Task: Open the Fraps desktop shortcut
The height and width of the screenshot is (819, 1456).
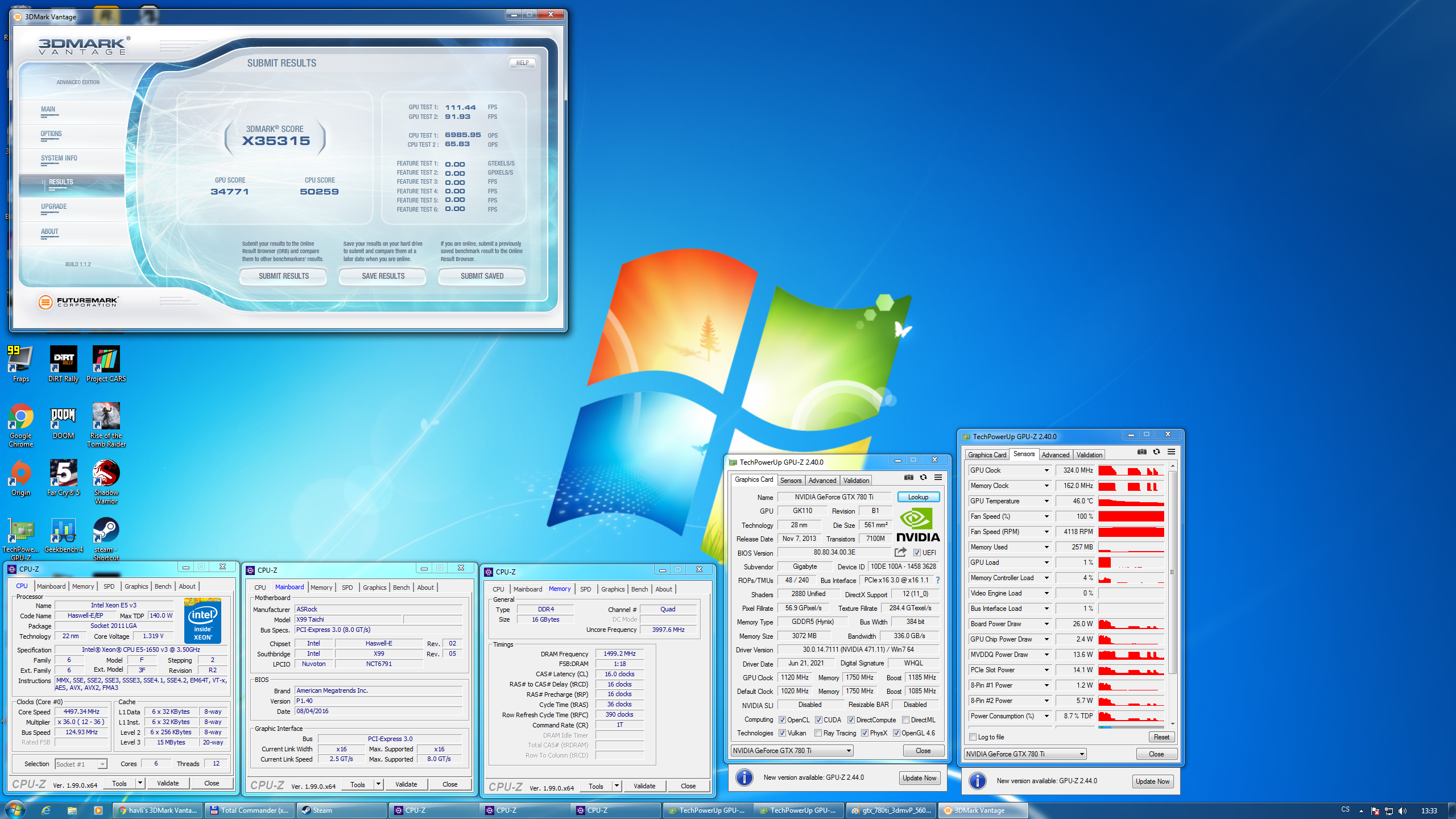Action: point(20,364)
